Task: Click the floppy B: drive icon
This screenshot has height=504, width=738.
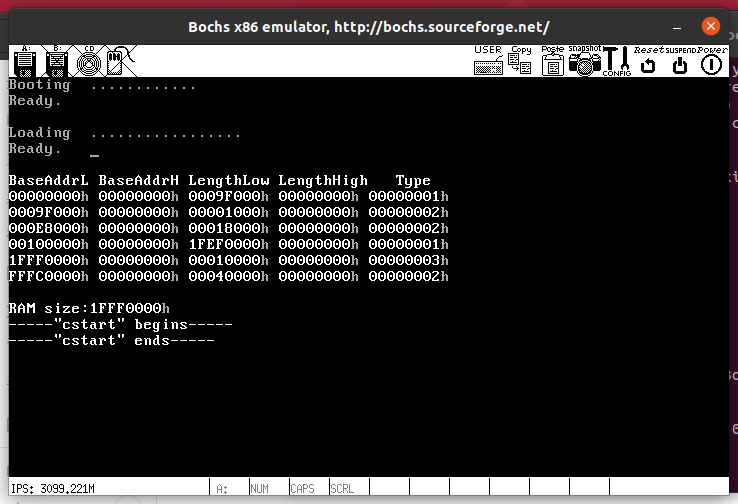Action: click(x=57, y=61)
